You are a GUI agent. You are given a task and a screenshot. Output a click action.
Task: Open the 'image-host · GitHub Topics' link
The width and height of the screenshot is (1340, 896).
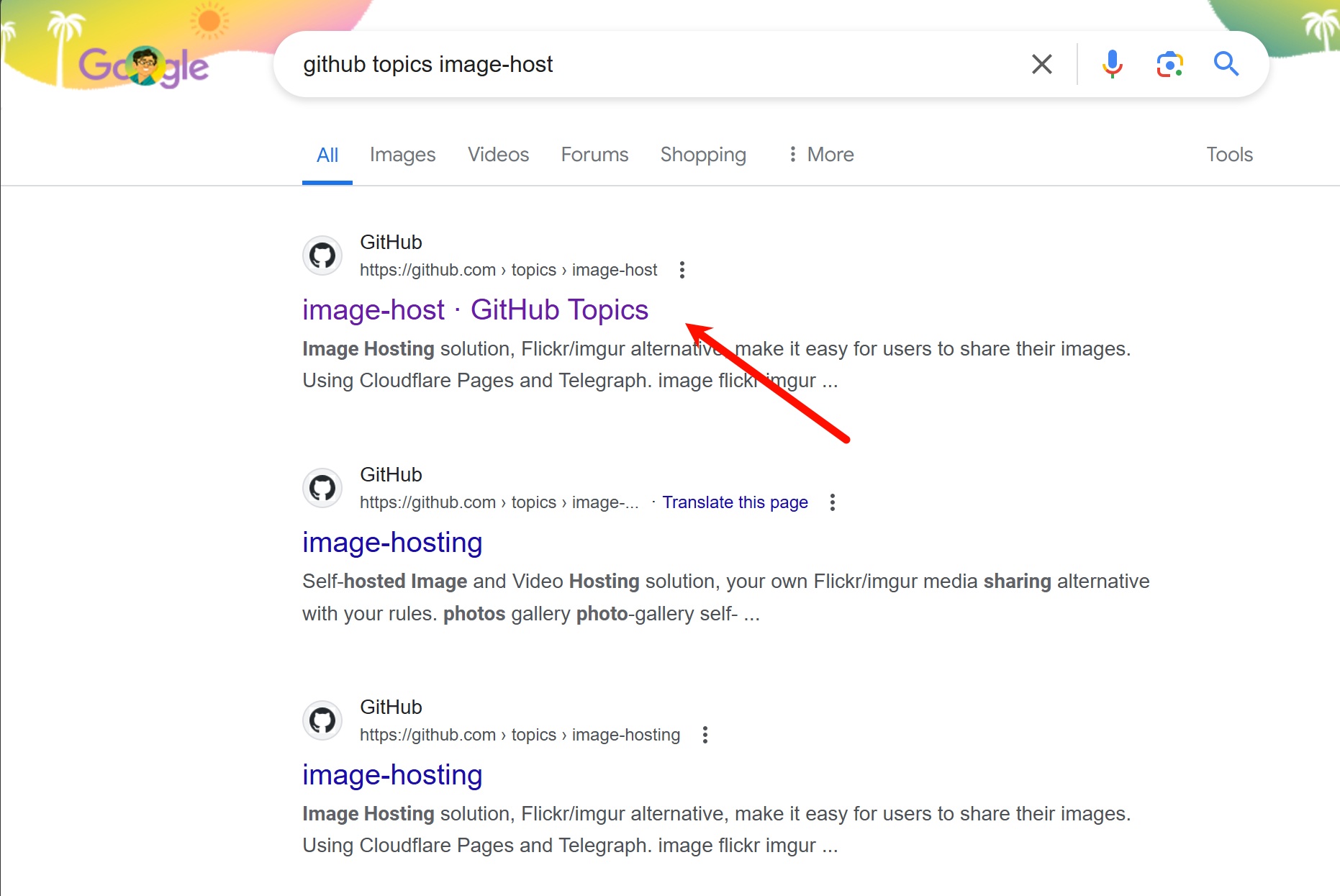pyautogui.click(x=475, y=310)
